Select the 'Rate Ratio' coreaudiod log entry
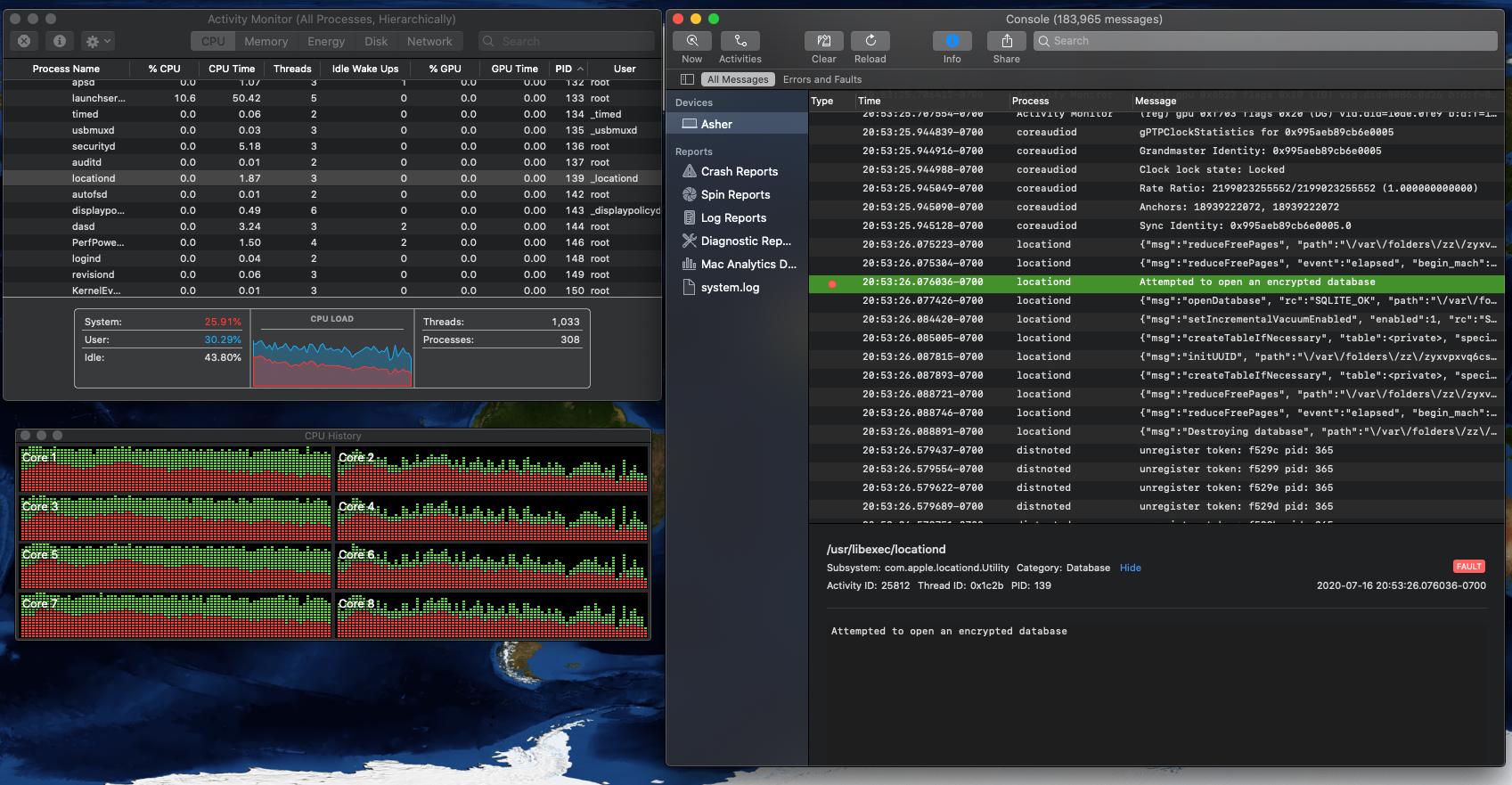This screenshot has height=785, width=1512. click(1156, 188)
